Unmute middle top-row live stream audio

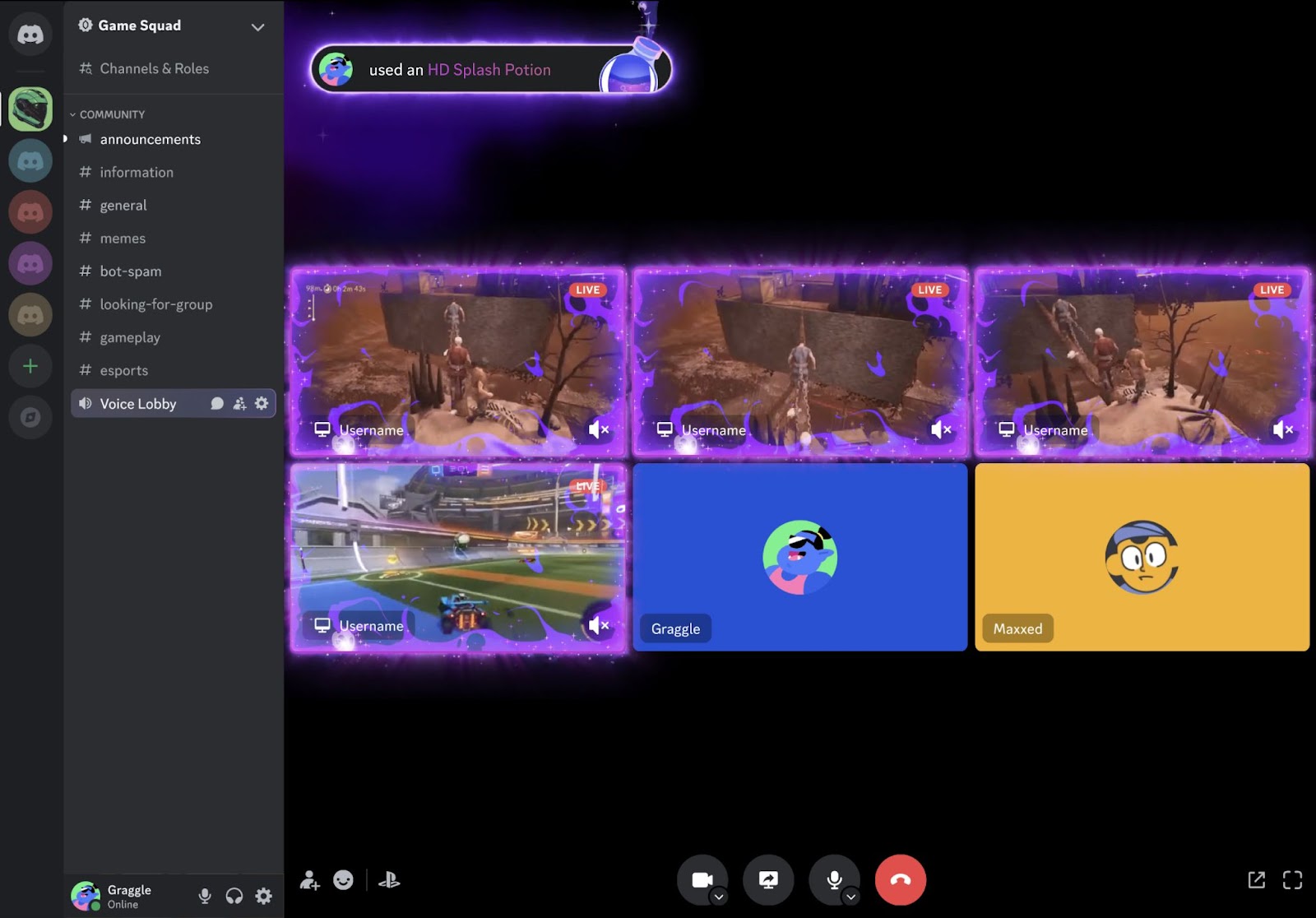click(x=941, y=429)
